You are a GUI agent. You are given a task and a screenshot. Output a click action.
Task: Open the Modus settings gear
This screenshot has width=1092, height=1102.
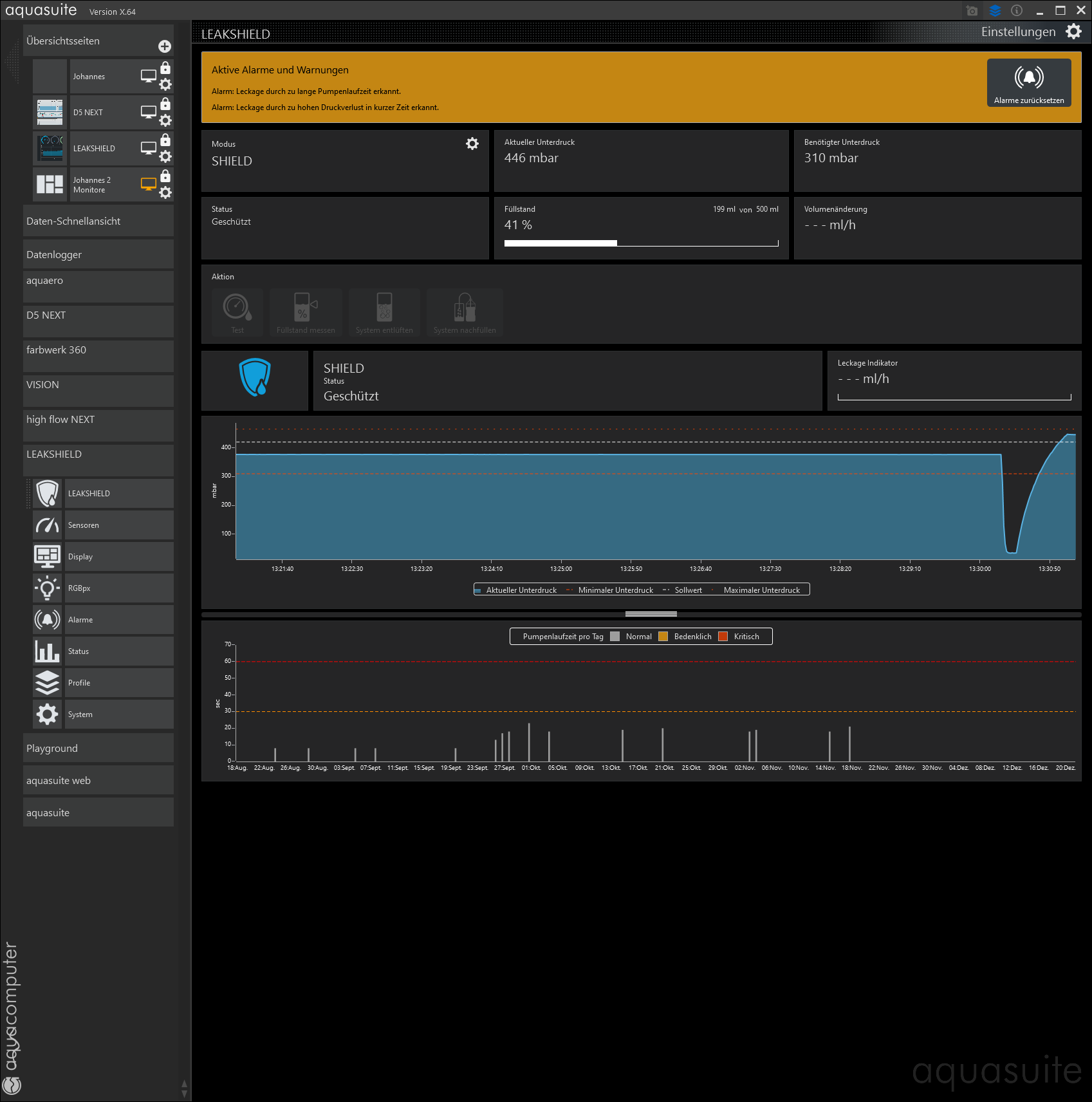tap(472, 144)
